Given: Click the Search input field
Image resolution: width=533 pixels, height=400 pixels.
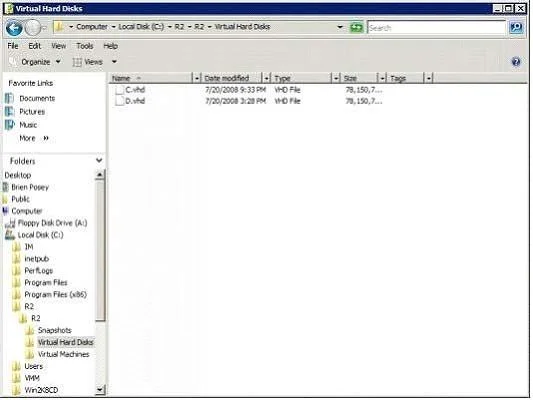Looking at the screenshot, I should pos(437,28).
